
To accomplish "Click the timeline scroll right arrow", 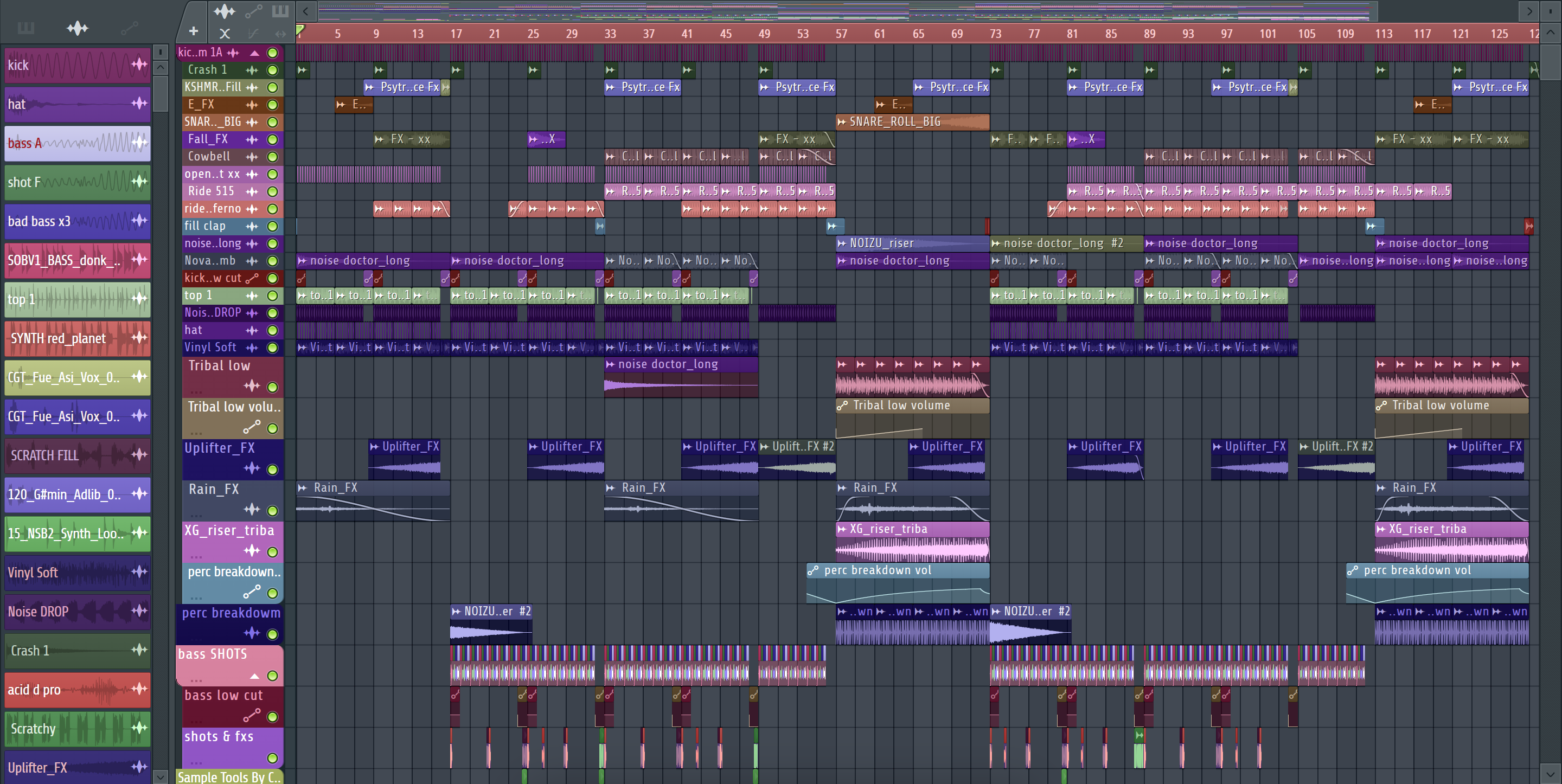I will click(1529, 11).
